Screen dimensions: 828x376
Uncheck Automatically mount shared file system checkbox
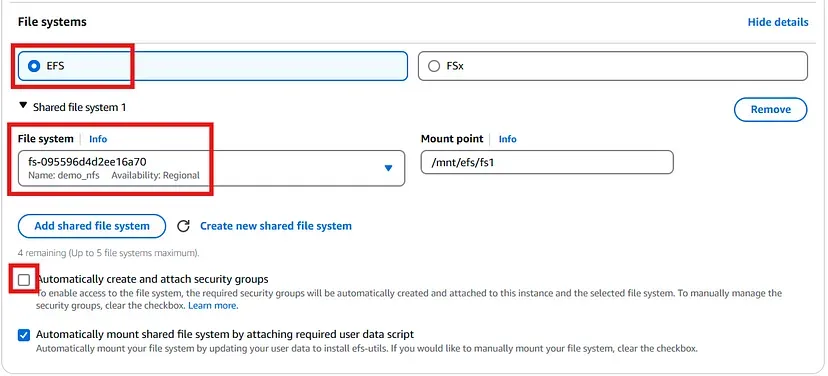click(x=24, y=335)
